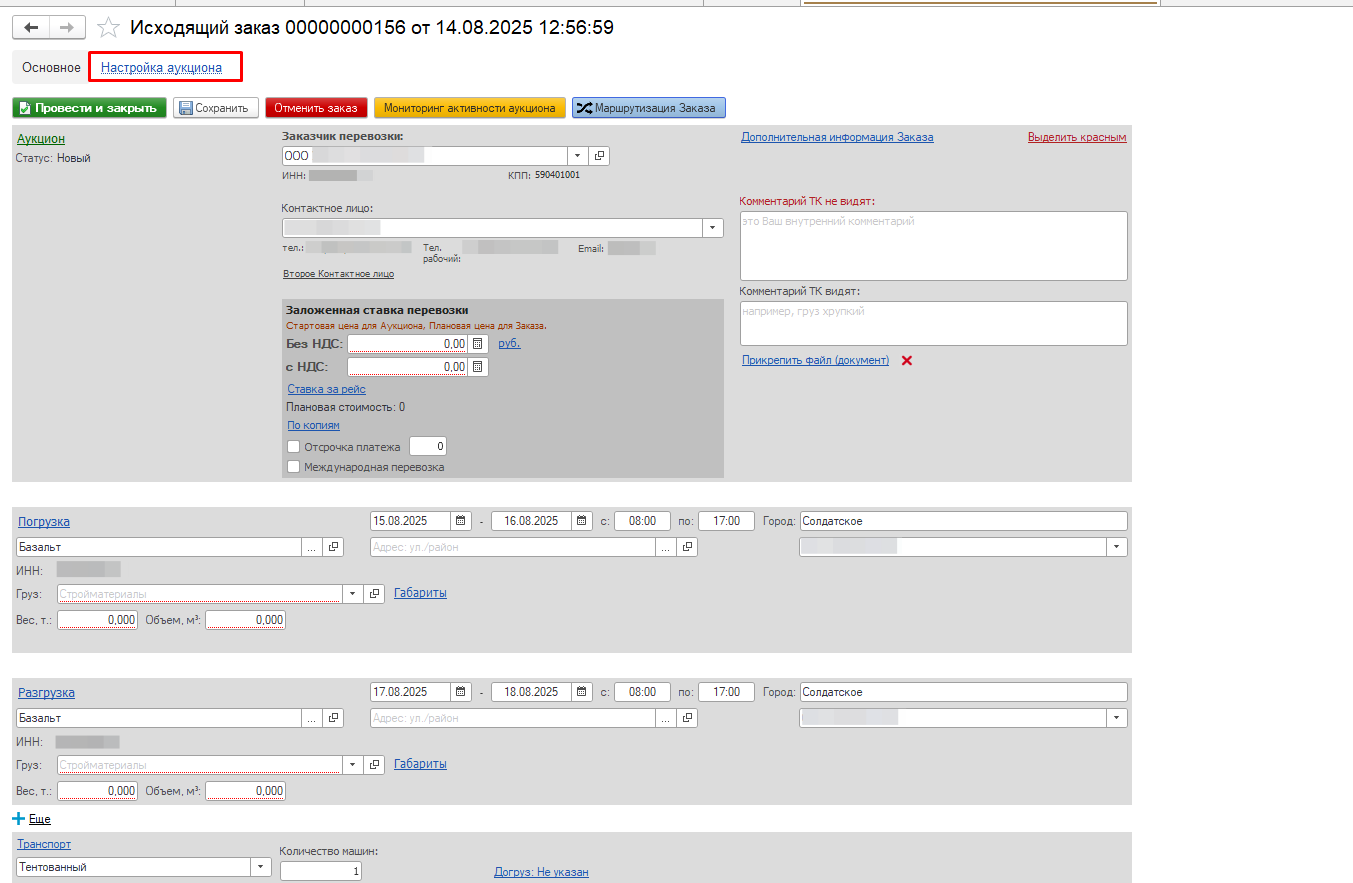Click the Ставка за рейс link
This screenshot has height=883, width=1353.
point(327,389)
